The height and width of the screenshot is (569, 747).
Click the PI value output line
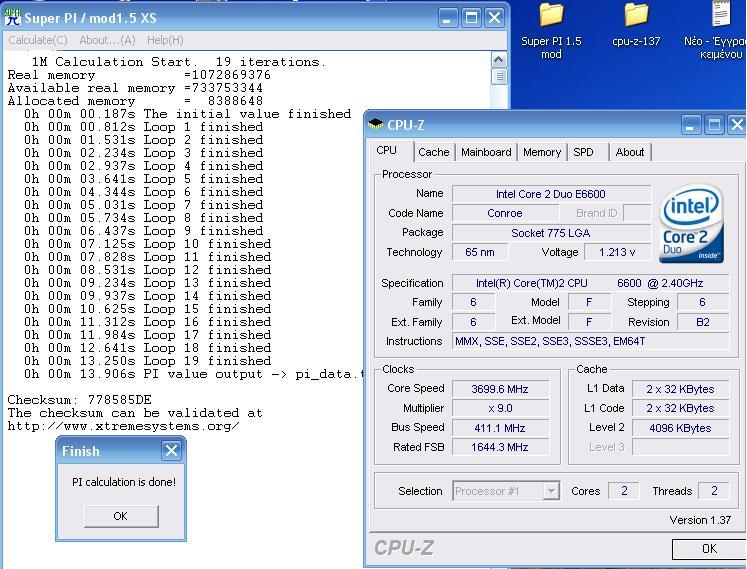(193, 374)
